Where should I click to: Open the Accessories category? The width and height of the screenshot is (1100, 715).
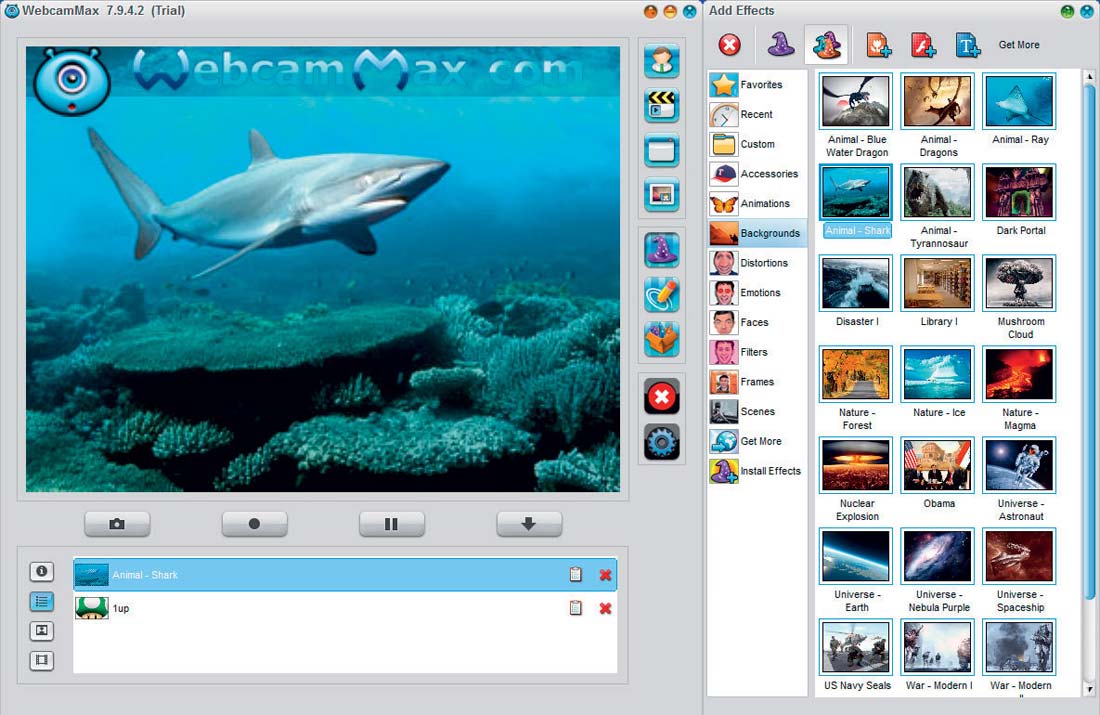pyautogui.click(x=757, y=174)
